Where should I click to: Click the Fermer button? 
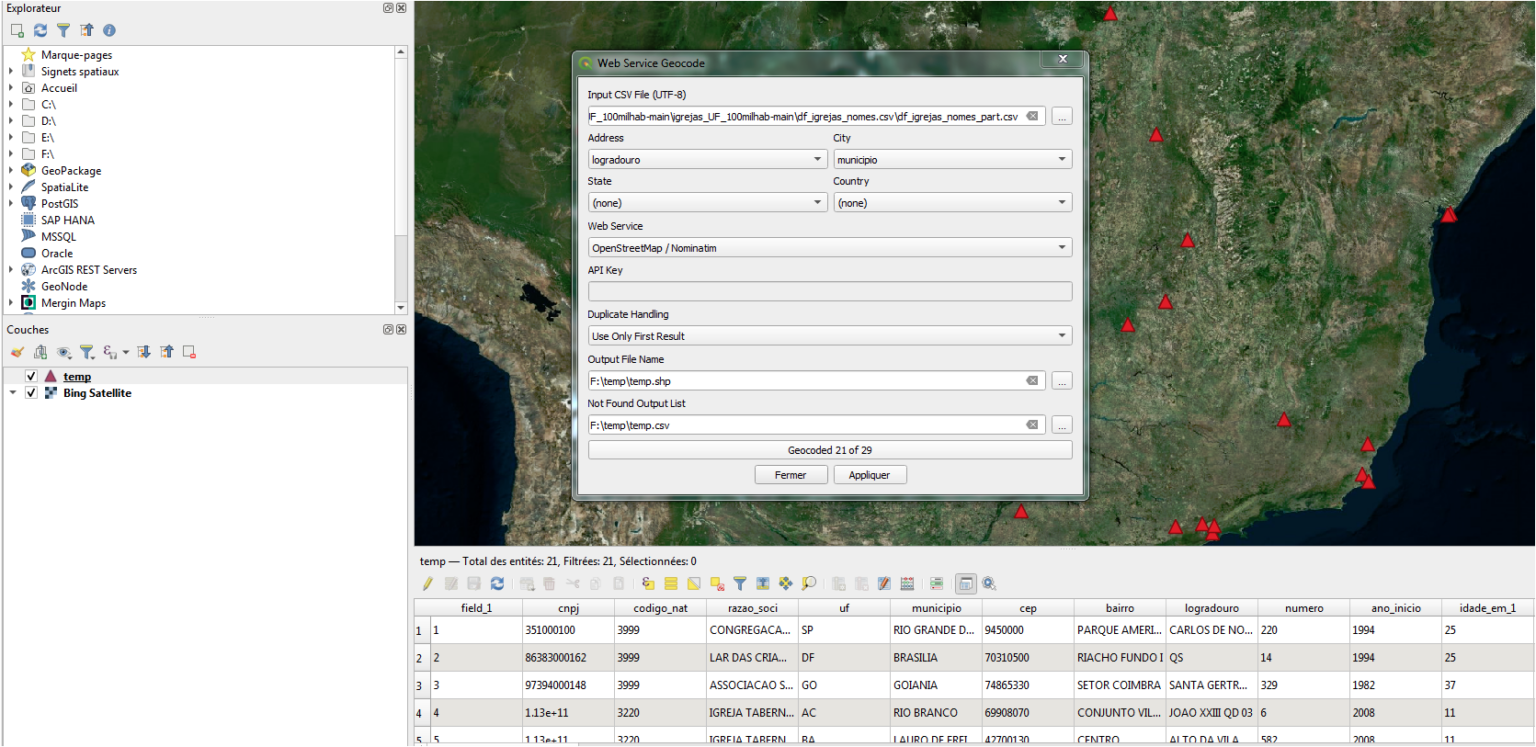point(791,474)
